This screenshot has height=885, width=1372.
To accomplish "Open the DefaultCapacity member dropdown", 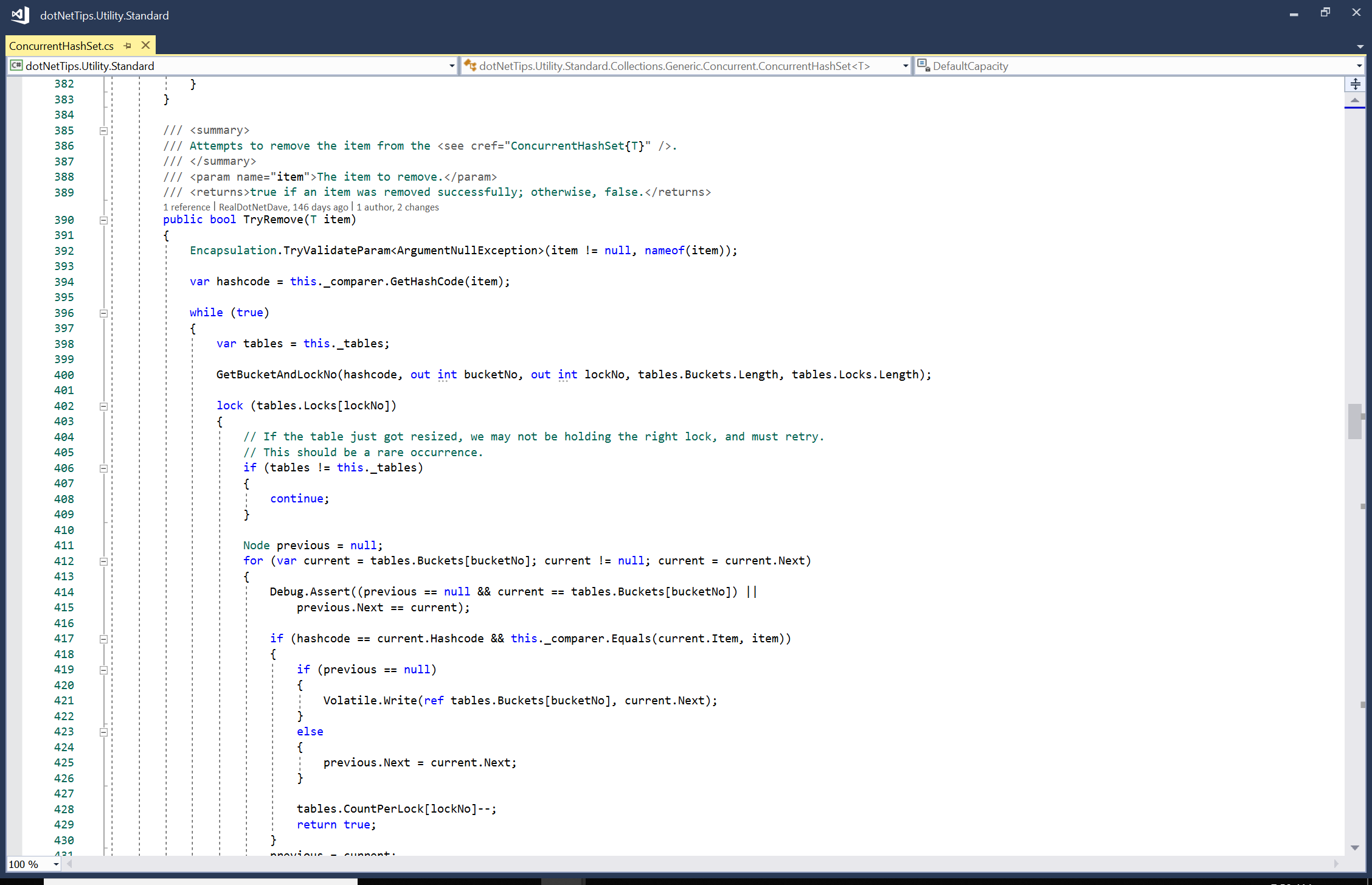I will point(1359,66).
